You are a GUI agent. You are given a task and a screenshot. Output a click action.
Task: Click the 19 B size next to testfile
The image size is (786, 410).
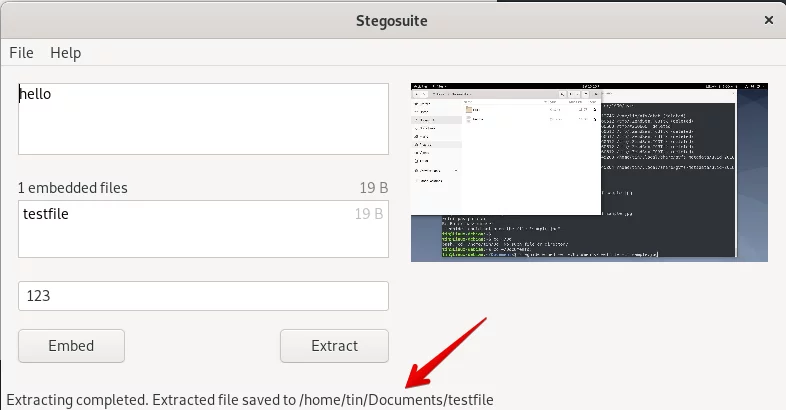point(369,214)
